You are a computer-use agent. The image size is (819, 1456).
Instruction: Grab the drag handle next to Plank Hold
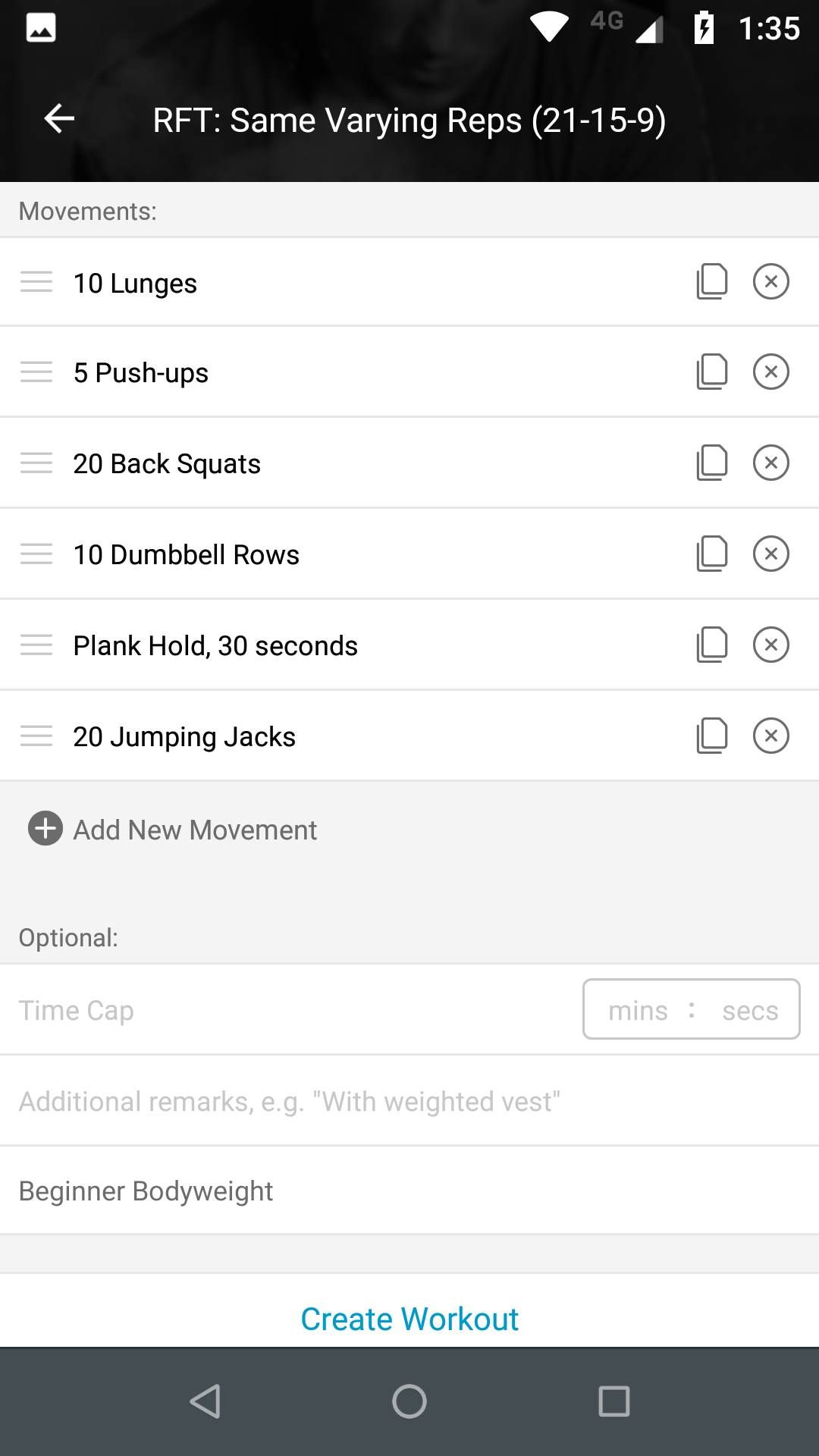click(x=36, y=645)
